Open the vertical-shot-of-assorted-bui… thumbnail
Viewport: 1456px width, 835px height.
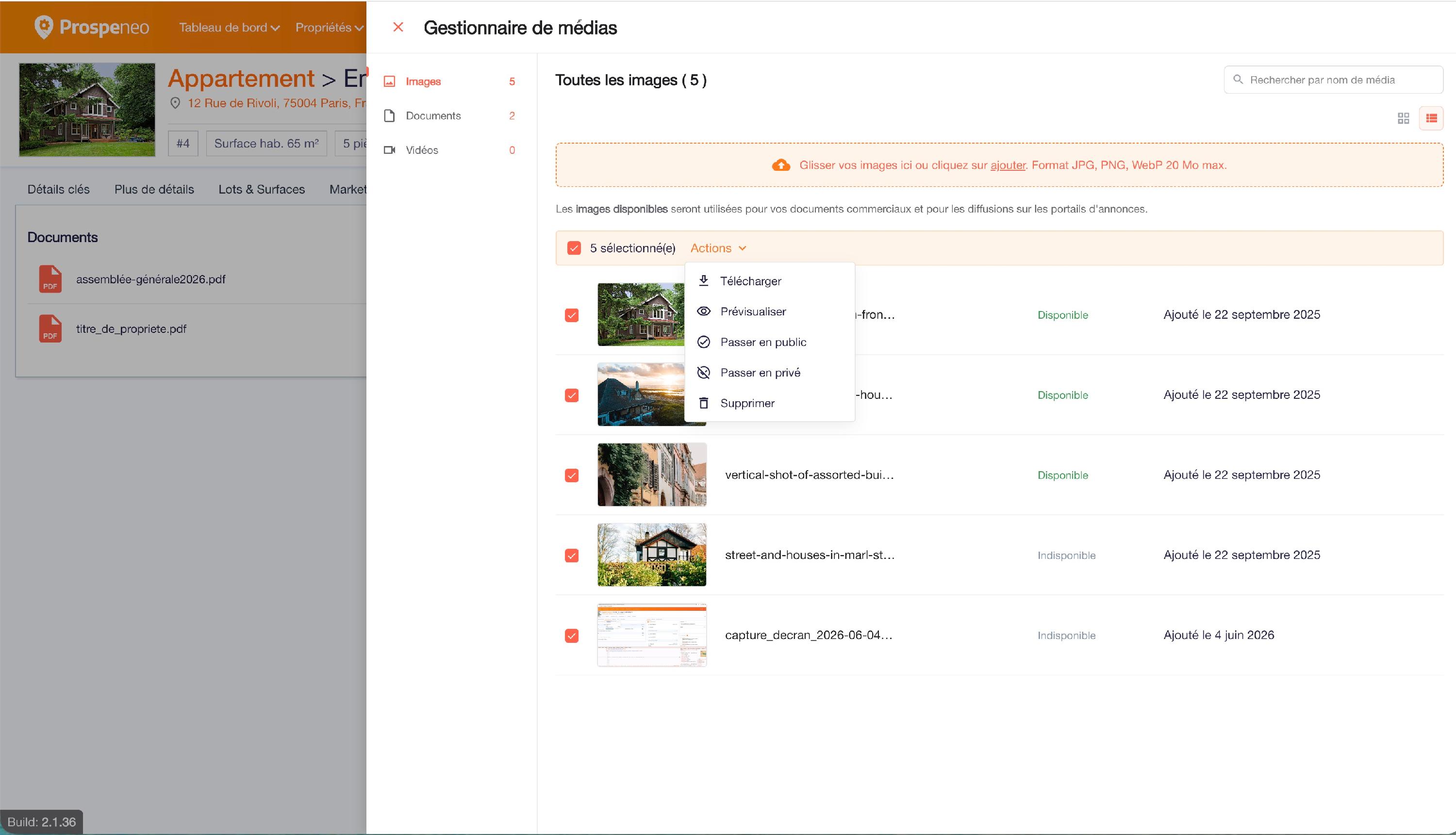coord(652,475)
